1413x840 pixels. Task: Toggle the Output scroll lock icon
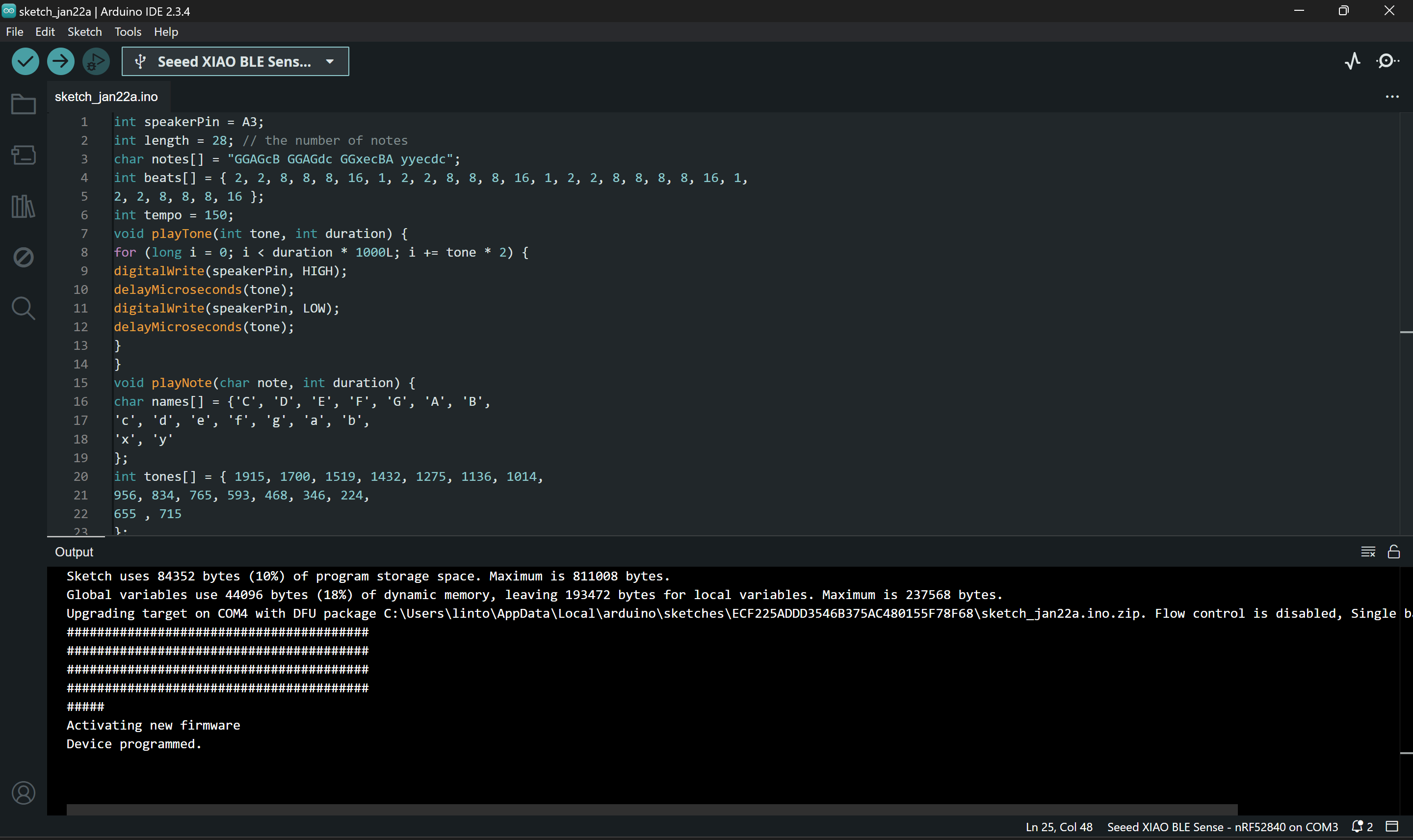(1393, 551)
